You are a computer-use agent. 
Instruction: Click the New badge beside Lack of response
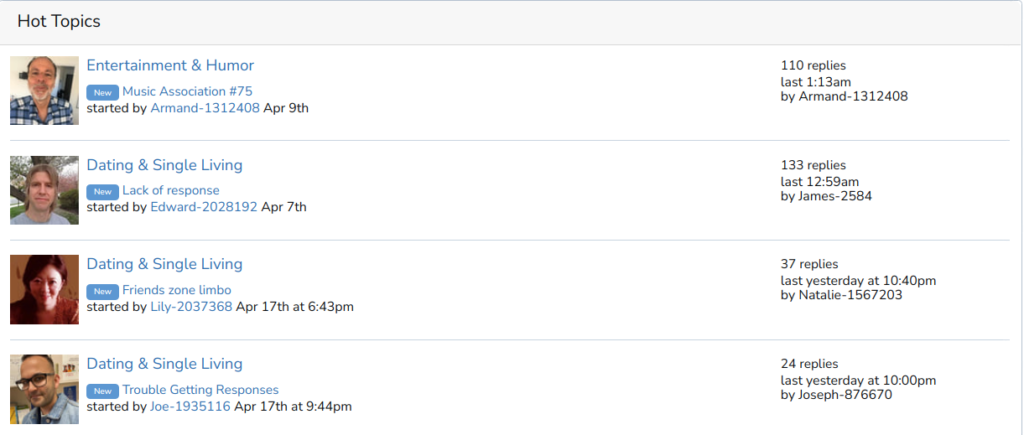click(x=103, y=191)
